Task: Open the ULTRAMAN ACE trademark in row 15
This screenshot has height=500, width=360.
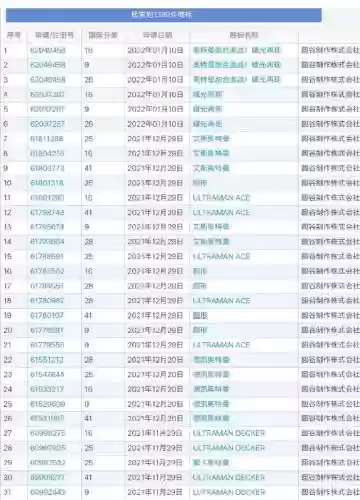Action: pyautogui.click(x=221, y=256)
